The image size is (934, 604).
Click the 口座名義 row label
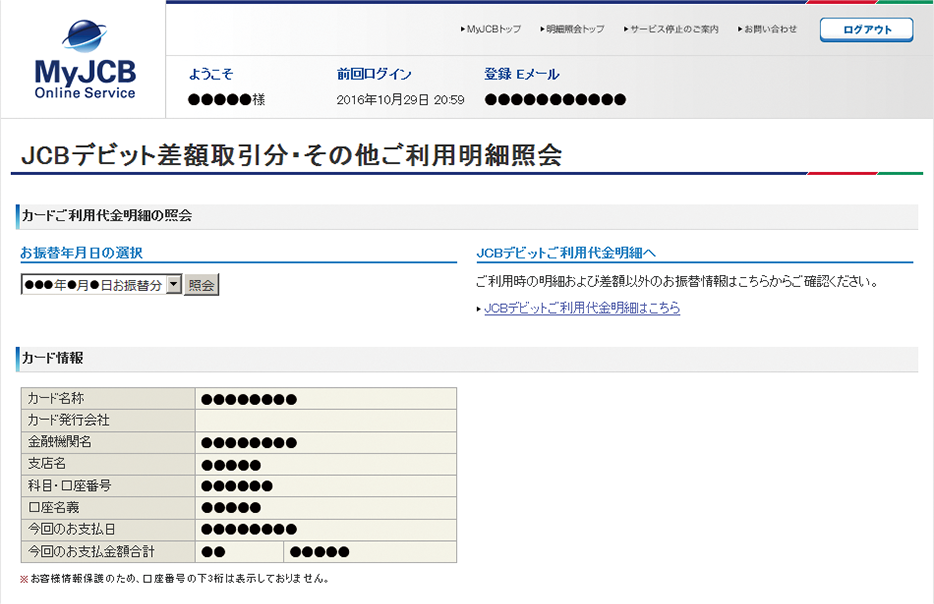click(108, 508)
